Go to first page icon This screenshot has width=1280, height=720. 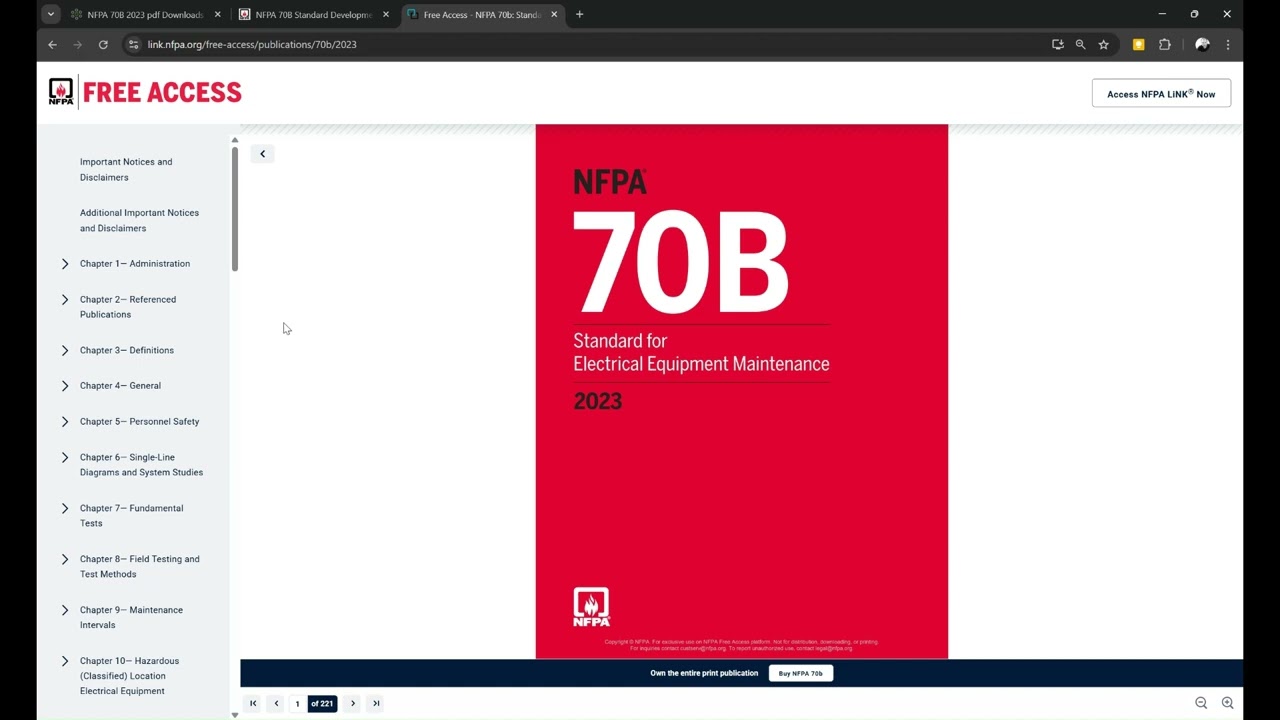tap(253, 703)
